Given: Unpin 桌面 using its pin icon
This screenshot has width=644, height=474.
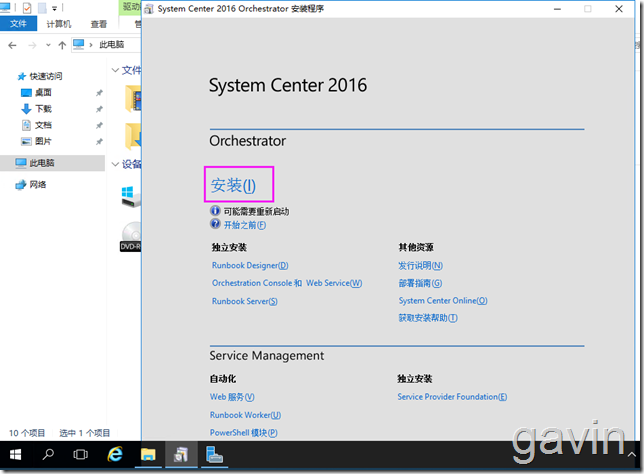Looking at the screenshot, I should click(x=99, y=93).
